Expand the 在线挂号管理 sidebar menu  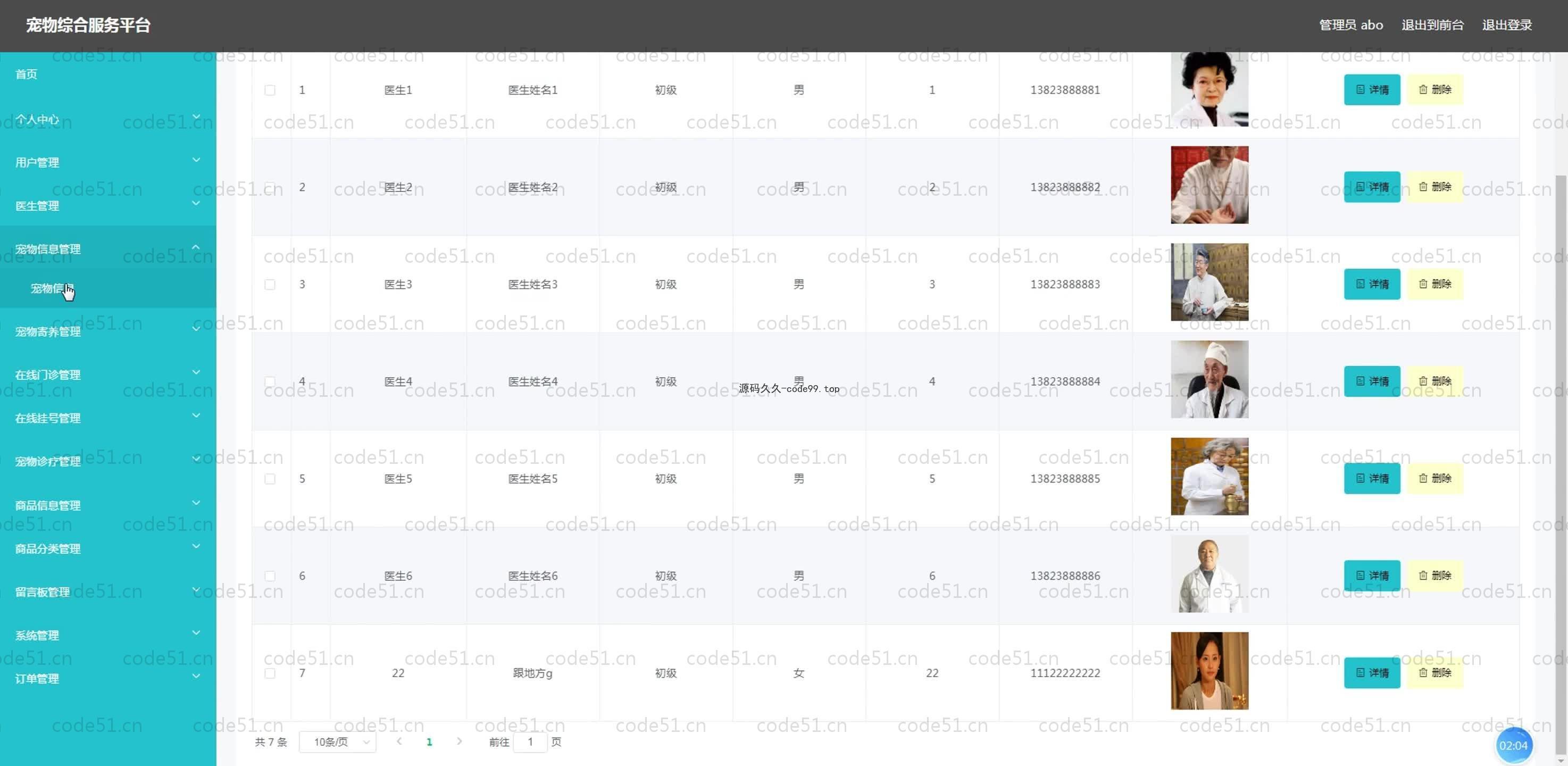point(108,418)
